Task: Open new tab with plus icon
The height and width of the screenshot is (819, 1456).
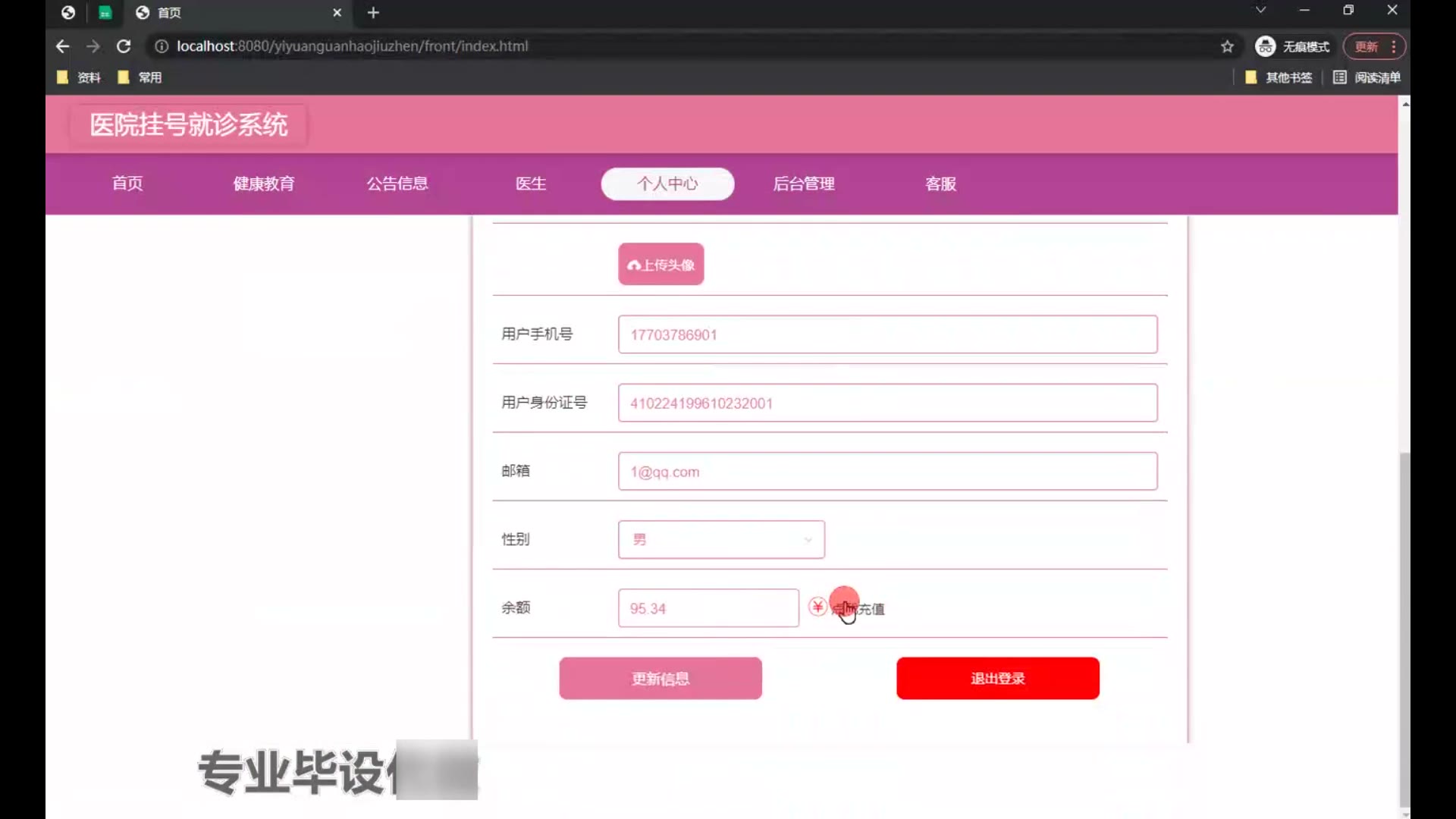Action: point(373,13)
